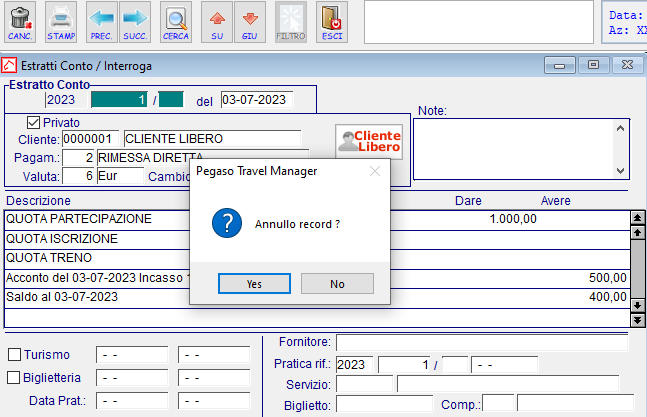647x417 pixels.
Task: Click the Biglietto input field
Action: (384, 403)
